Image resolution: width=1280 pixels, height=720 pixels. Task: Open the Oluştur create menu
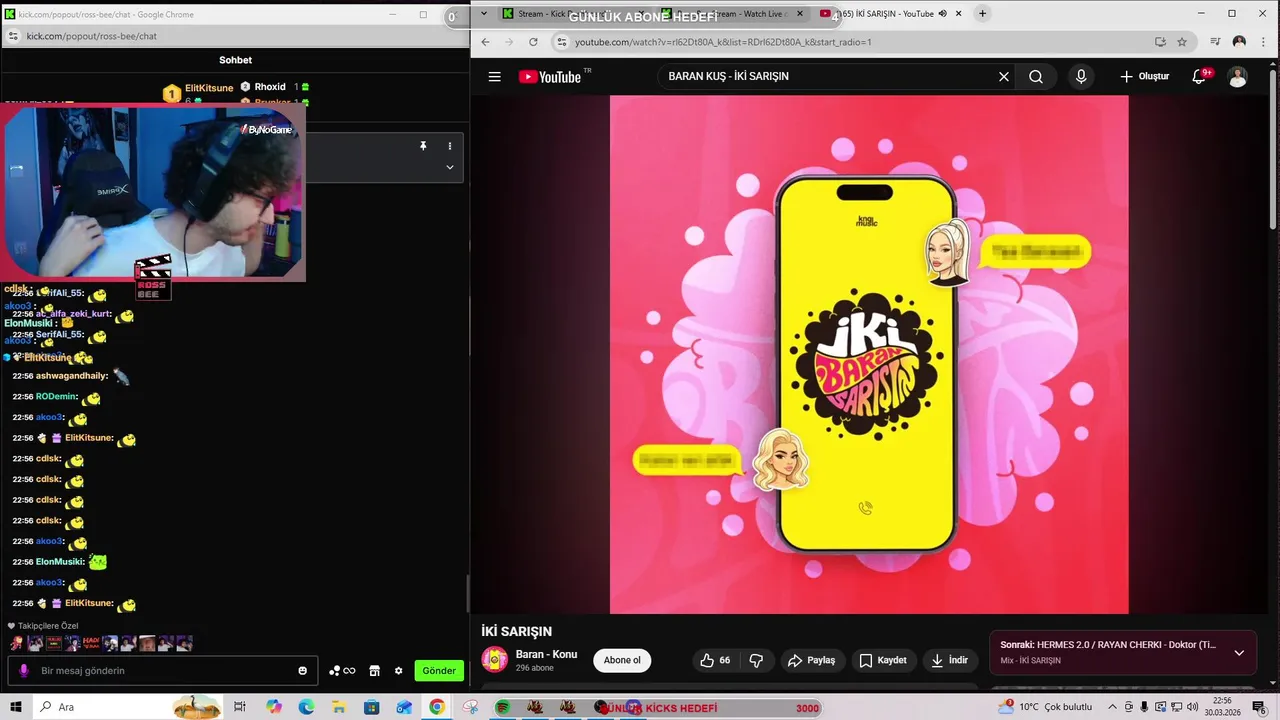pyautogui.click(x=1145, y=77)
